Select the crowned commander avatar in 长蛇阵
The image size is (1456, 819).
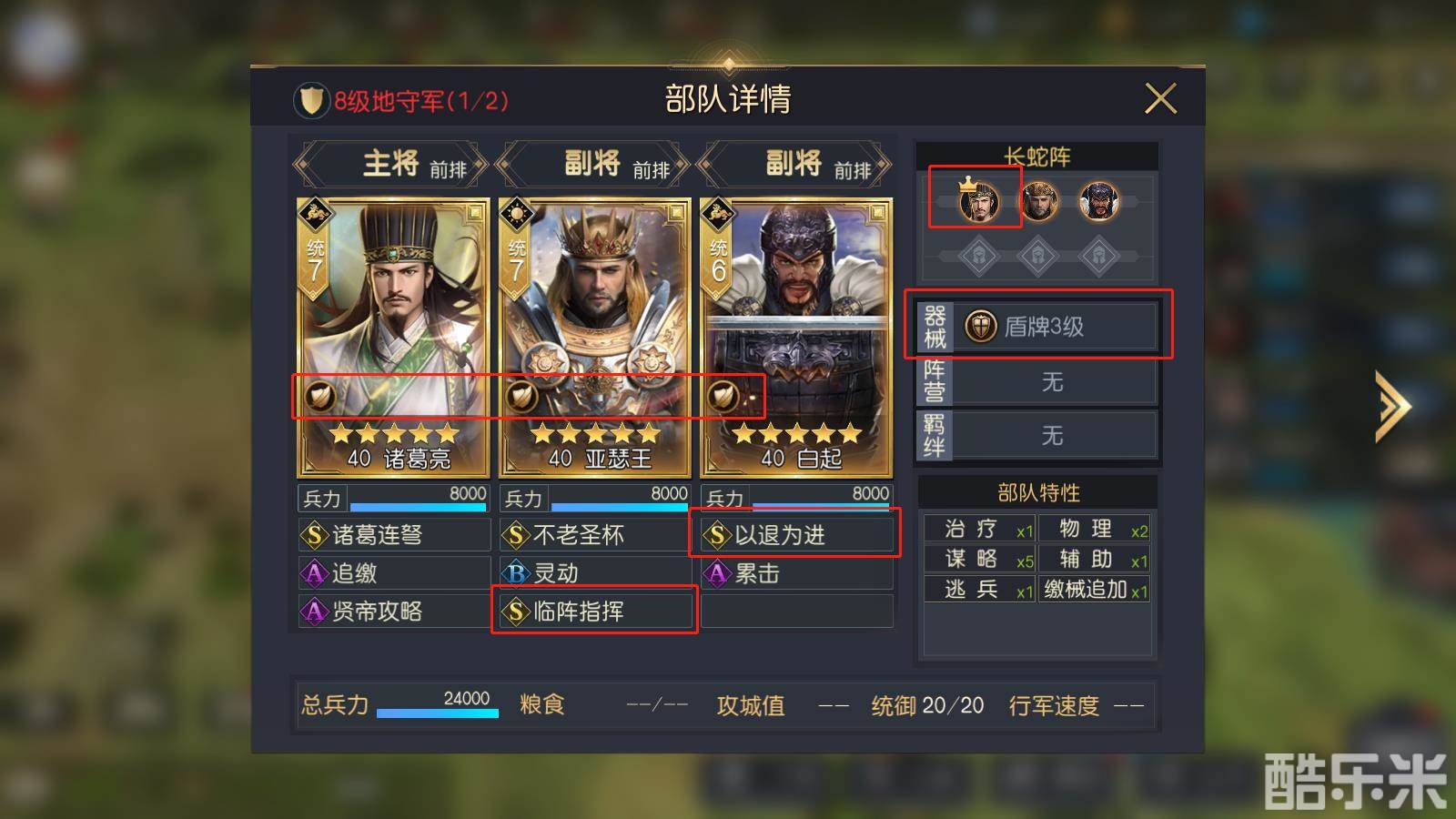[979, 201]
